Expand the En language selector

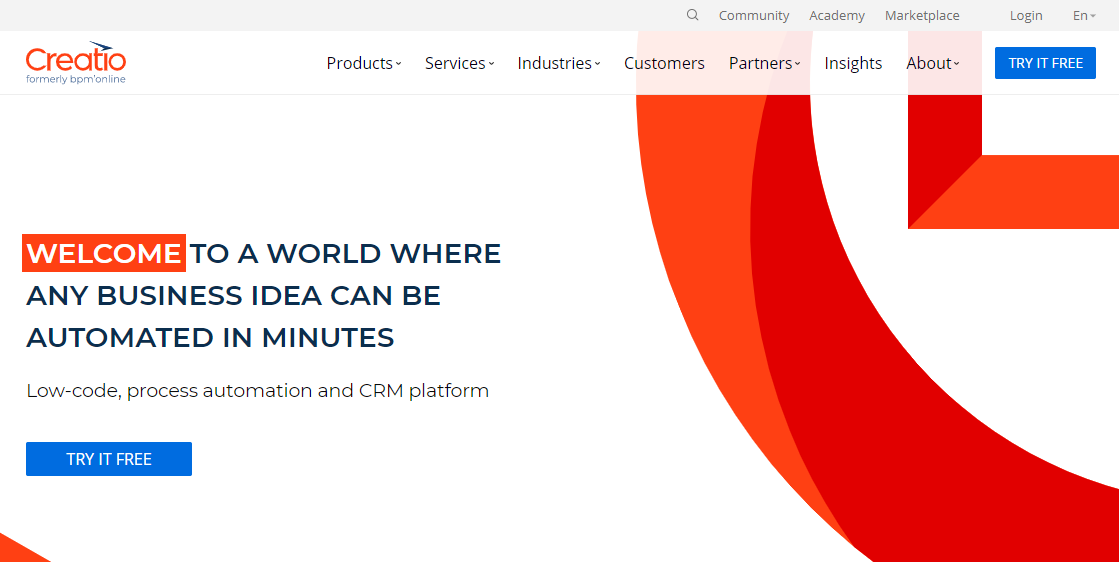(x=1084, y=16)
